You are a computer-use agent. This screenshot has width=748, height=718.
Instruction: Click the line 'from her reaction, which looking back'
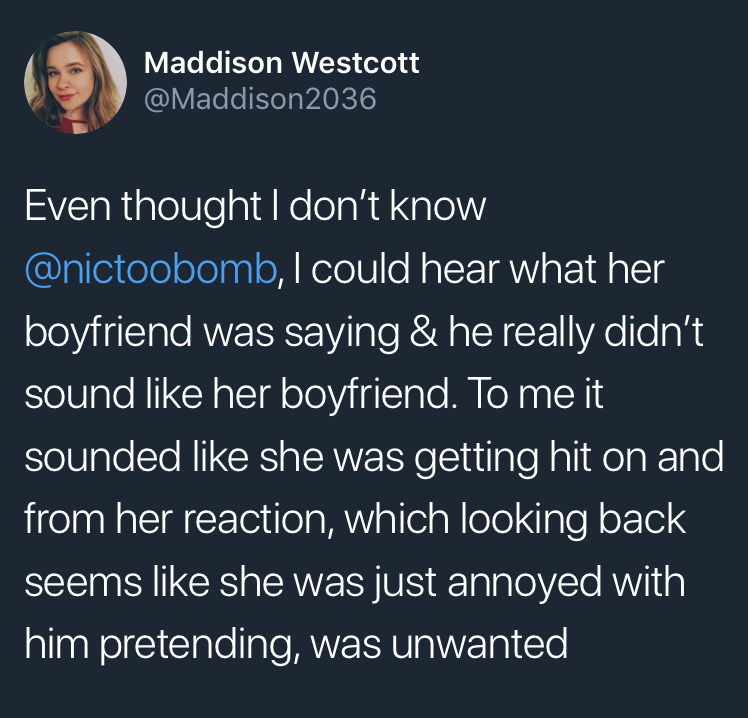pyautogui.click(x=355, y=519)
